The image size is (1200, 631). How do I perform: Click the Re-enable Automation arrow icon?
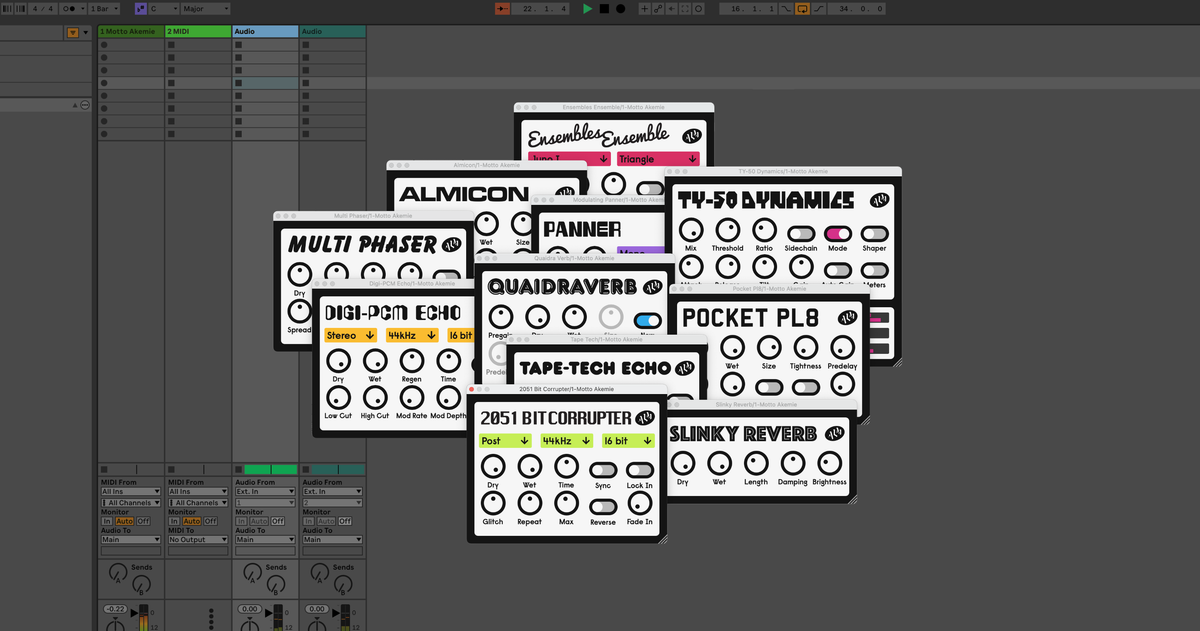click(671, 8)
